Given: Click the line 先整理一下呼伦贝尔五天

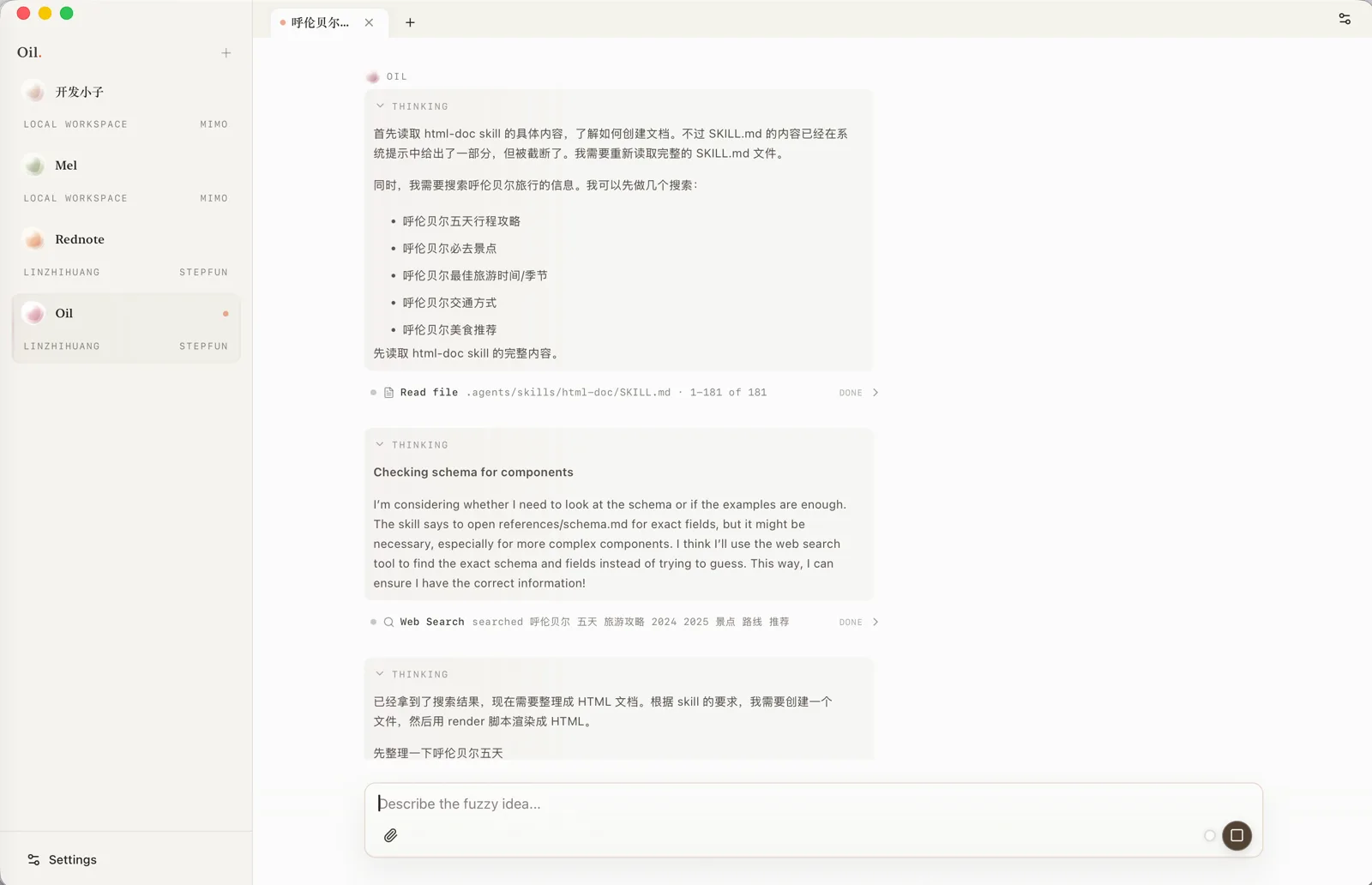Looking at the screenshot, I should 438,753.
